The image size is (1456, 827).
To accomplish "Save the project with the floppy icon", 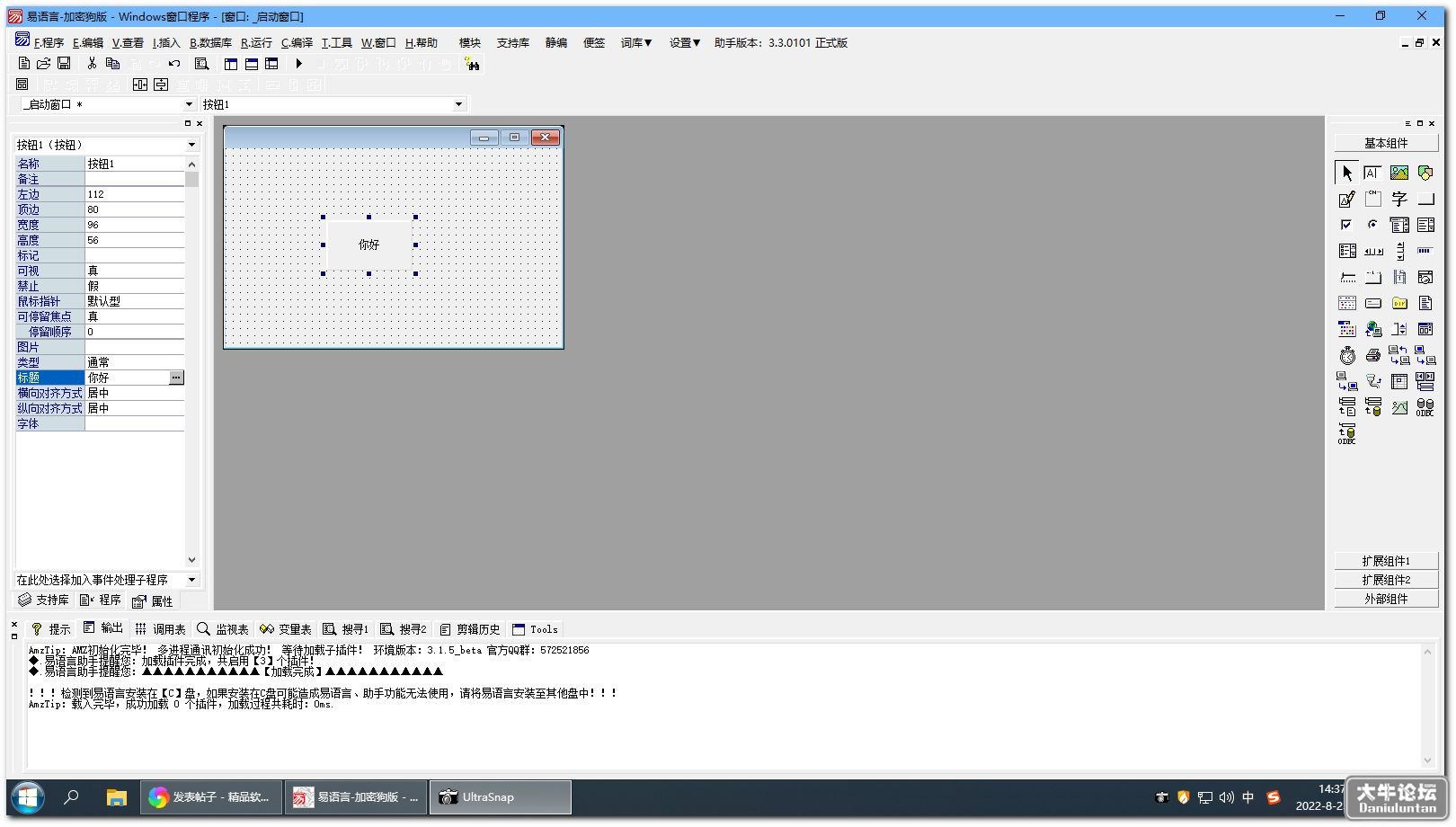I will click(x=64, y=63).
